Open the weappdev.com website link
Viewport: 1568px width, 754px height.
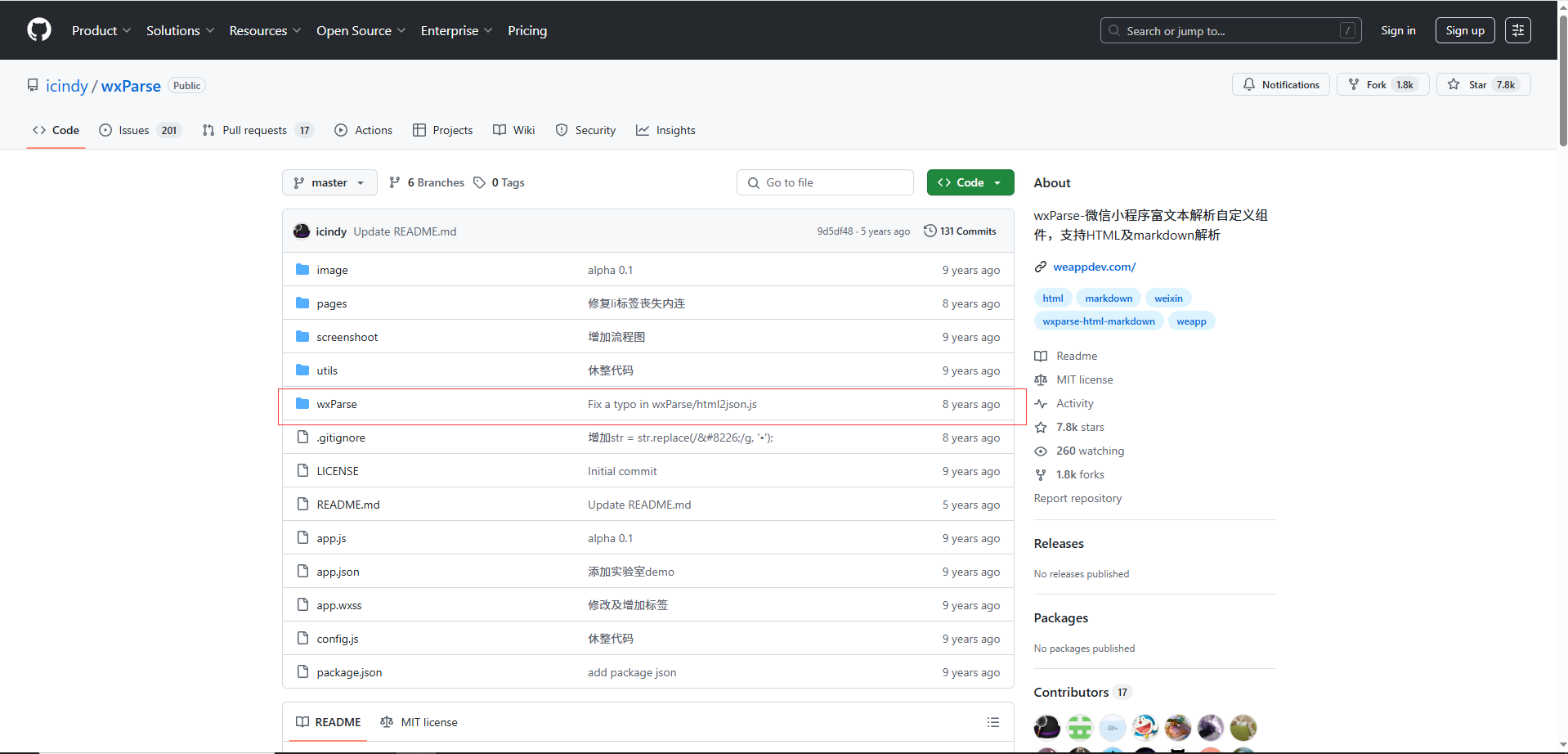pos(1095,267)
